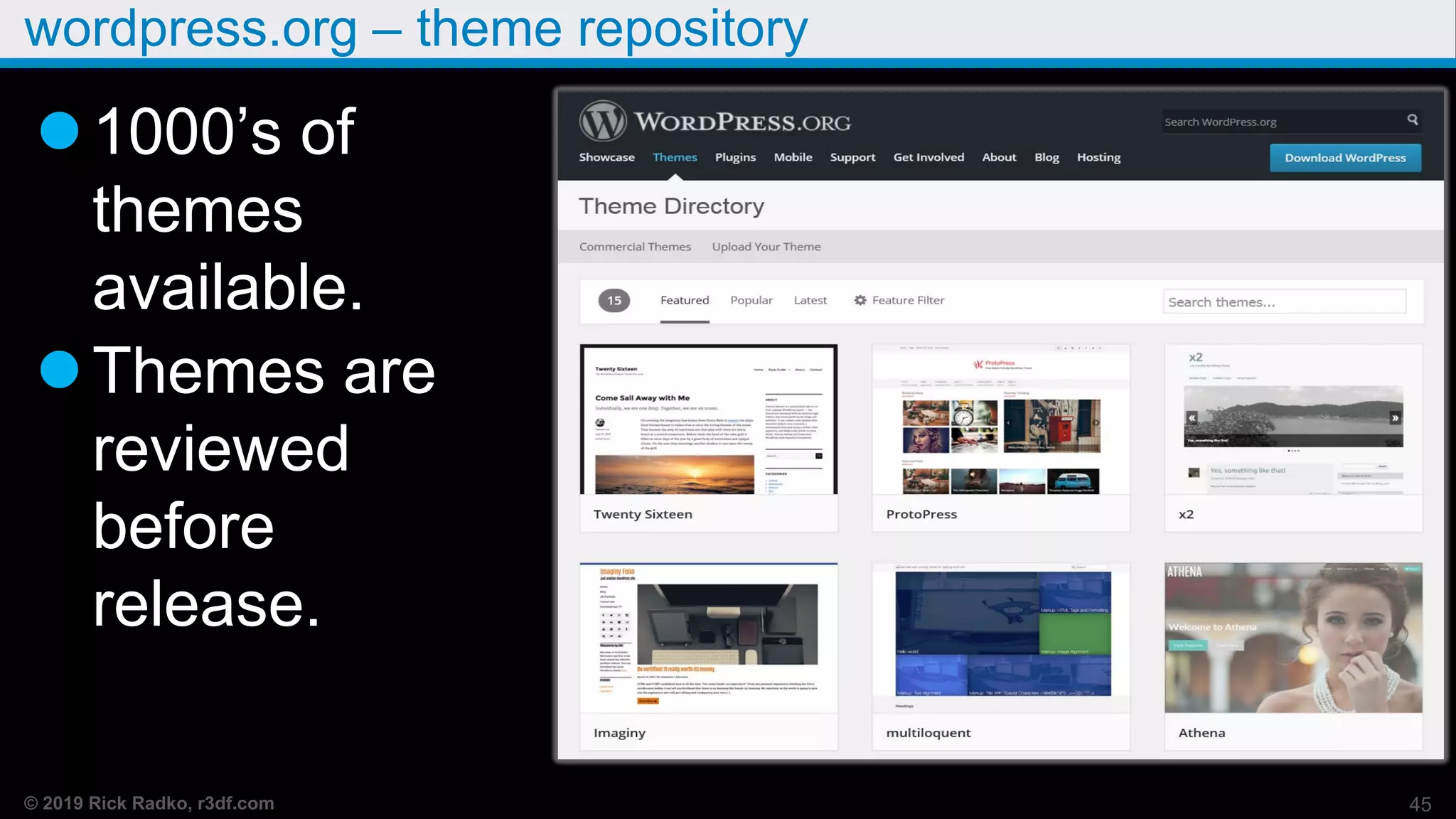Click the x2 slider next arrow
1456x819 pixels.
coord(1395,418)
